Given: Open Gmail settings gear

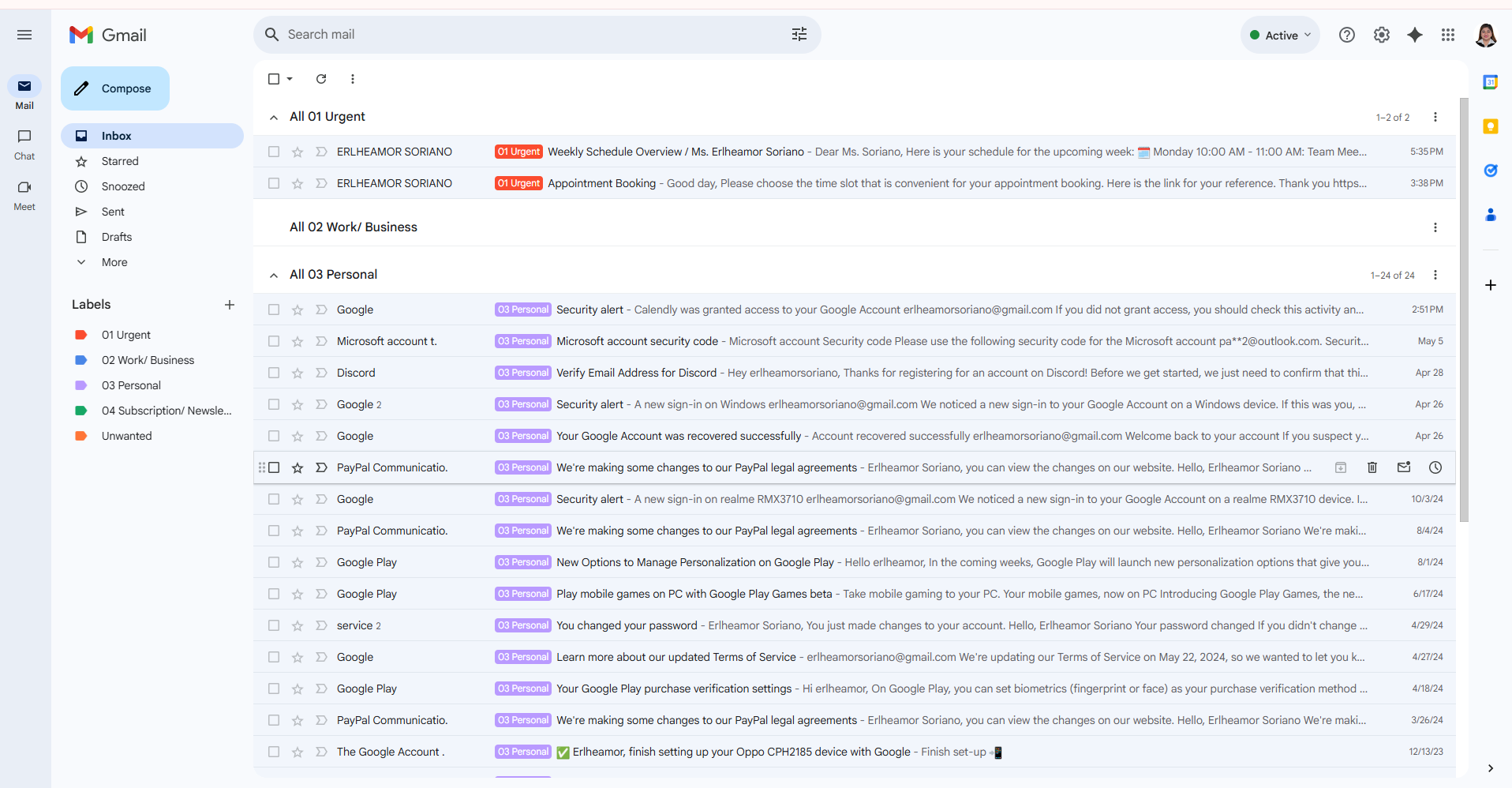Looking at the screenshot, I should (1381, 35).
